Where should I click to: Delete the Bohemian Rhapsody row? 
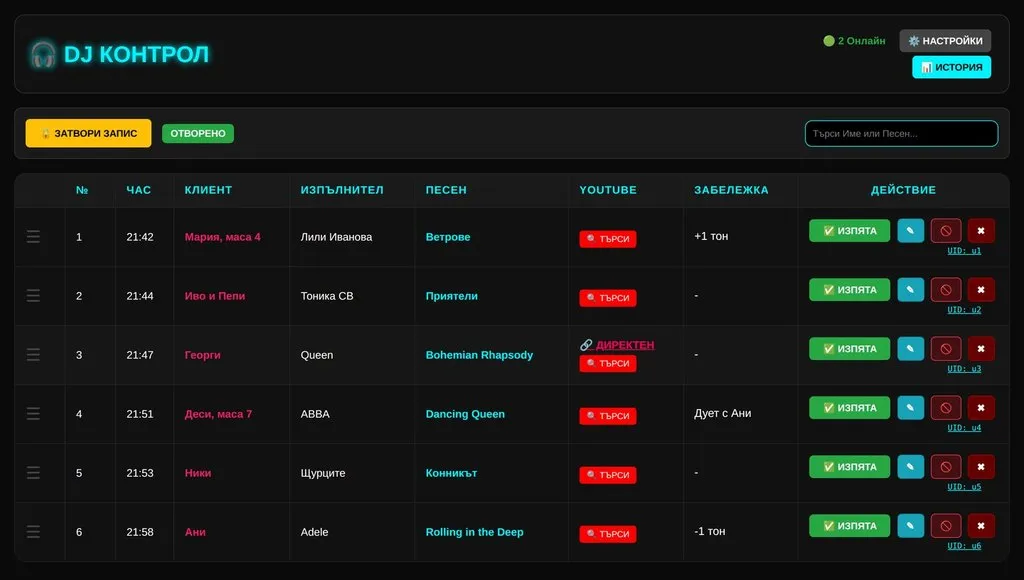click(980, 349)
